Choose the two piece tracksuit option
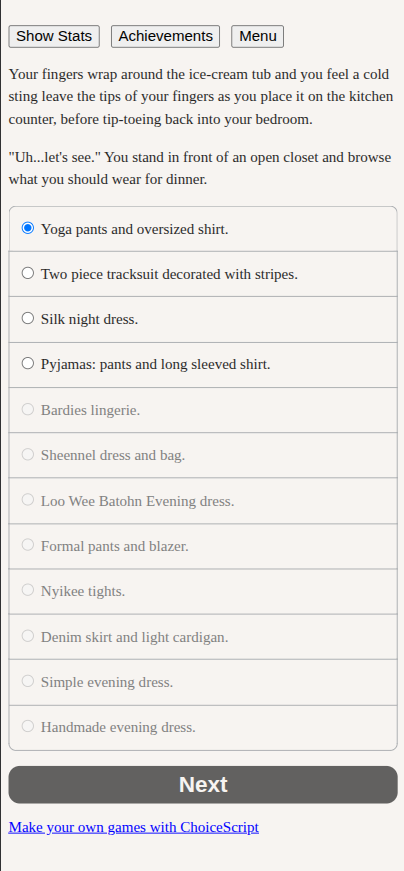The width and height of the screenshot is (404, 871). [x=203, y=274]
